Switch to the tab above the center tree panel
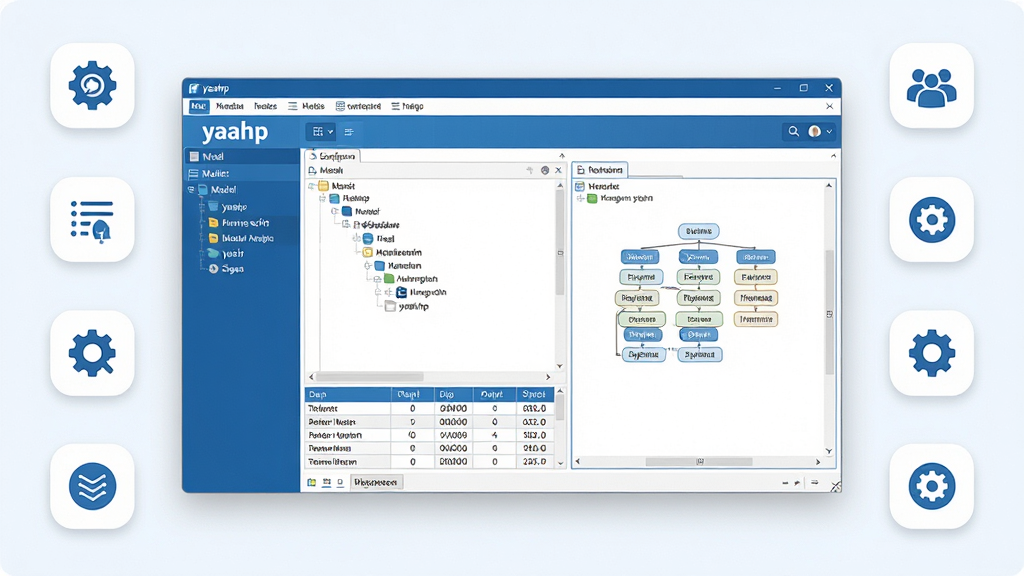Screen dimensions: 1024x576 point(332,156)
